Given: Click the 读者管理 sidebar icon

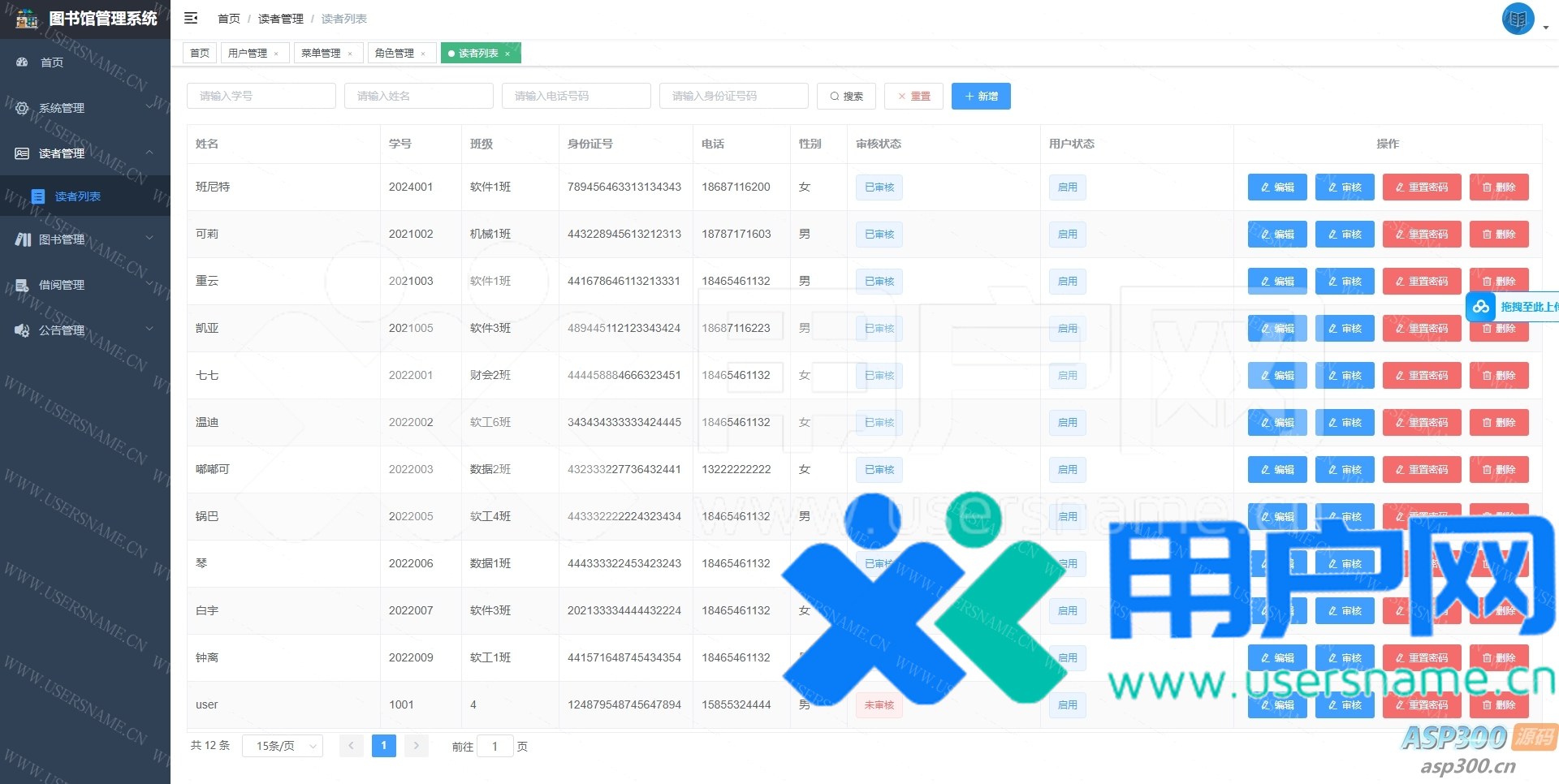Looking at the screenshot, I should tap(22, 153).
